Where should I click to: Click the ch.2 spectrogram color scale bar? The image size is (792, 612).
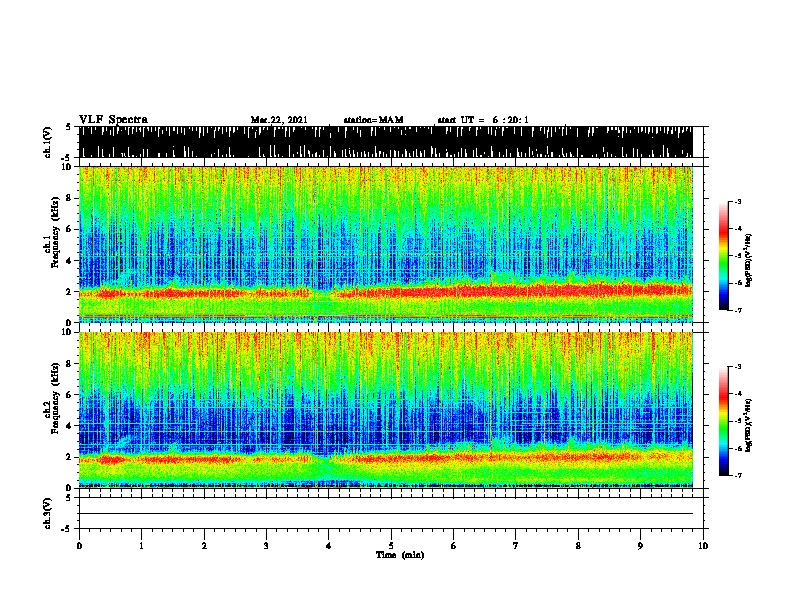(724, 421)
